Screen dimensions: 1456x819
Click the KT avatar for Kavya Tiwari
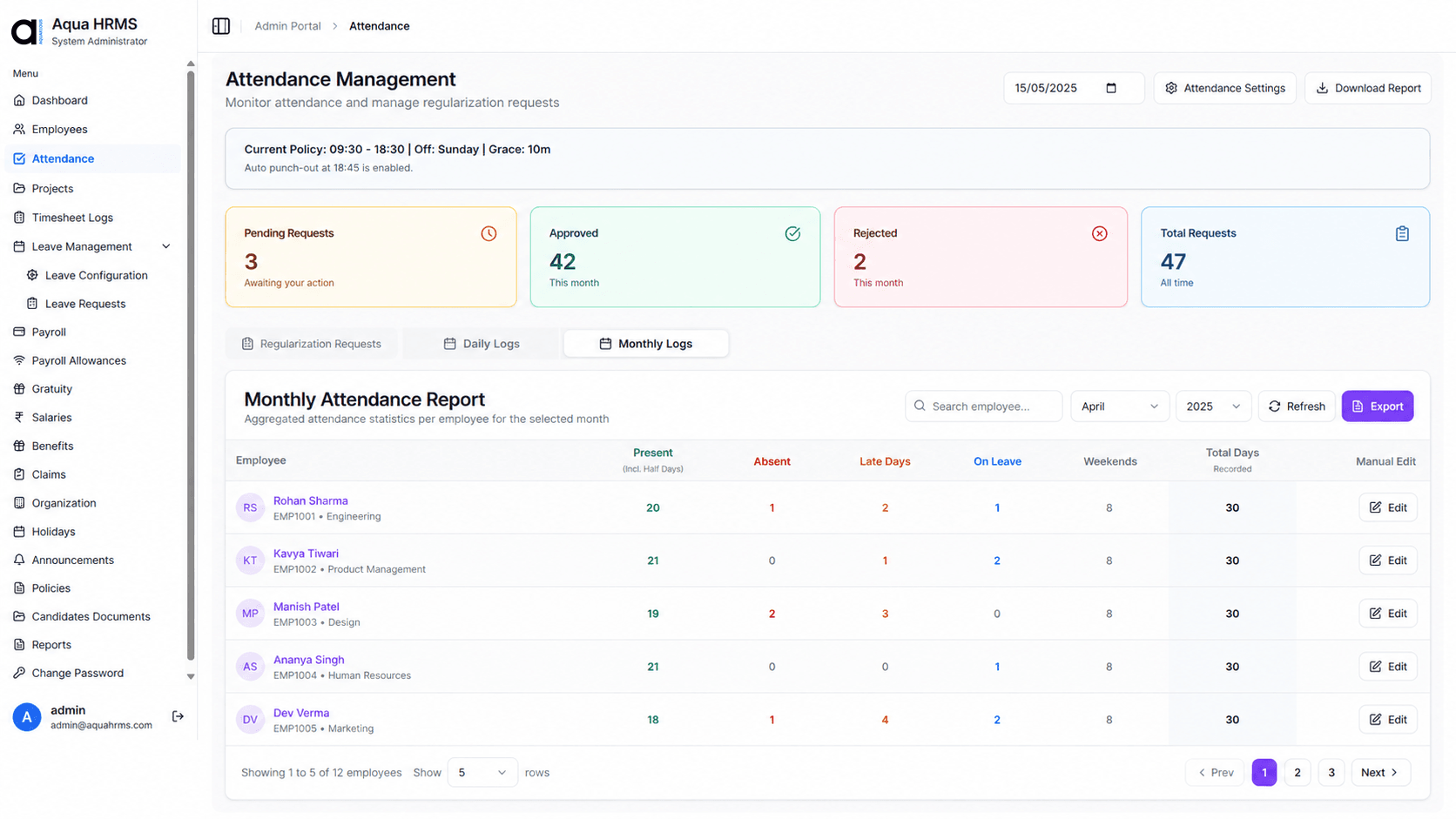(x=250, y=561)
